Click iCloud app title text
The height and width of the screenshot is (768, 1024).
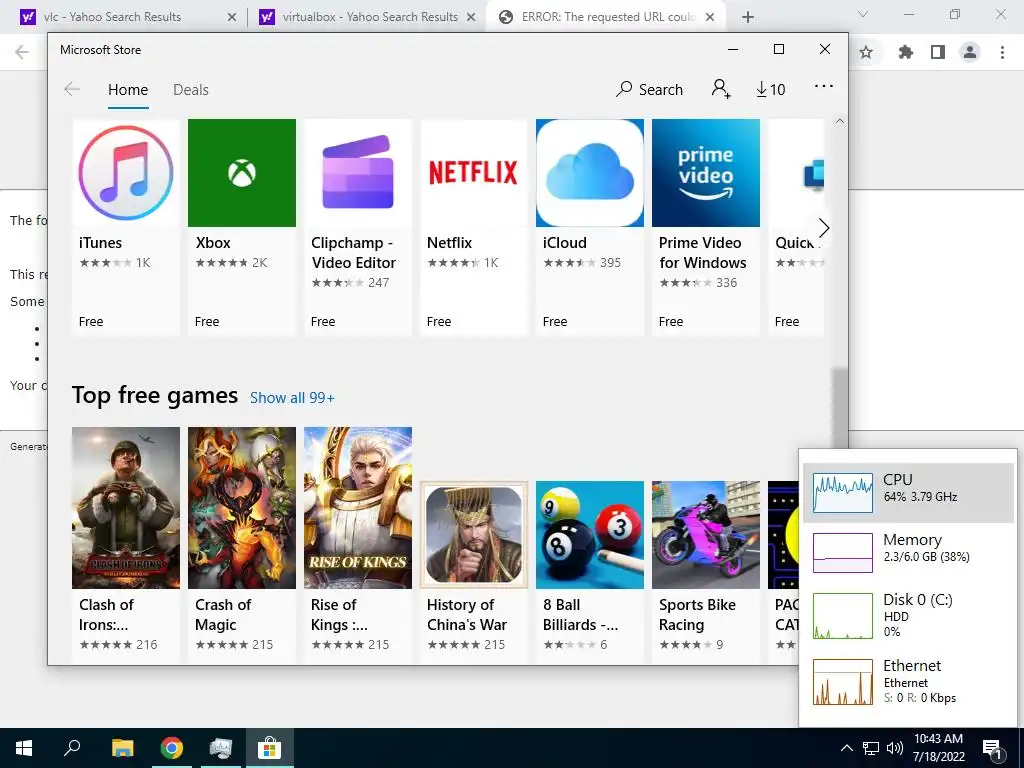565,243
